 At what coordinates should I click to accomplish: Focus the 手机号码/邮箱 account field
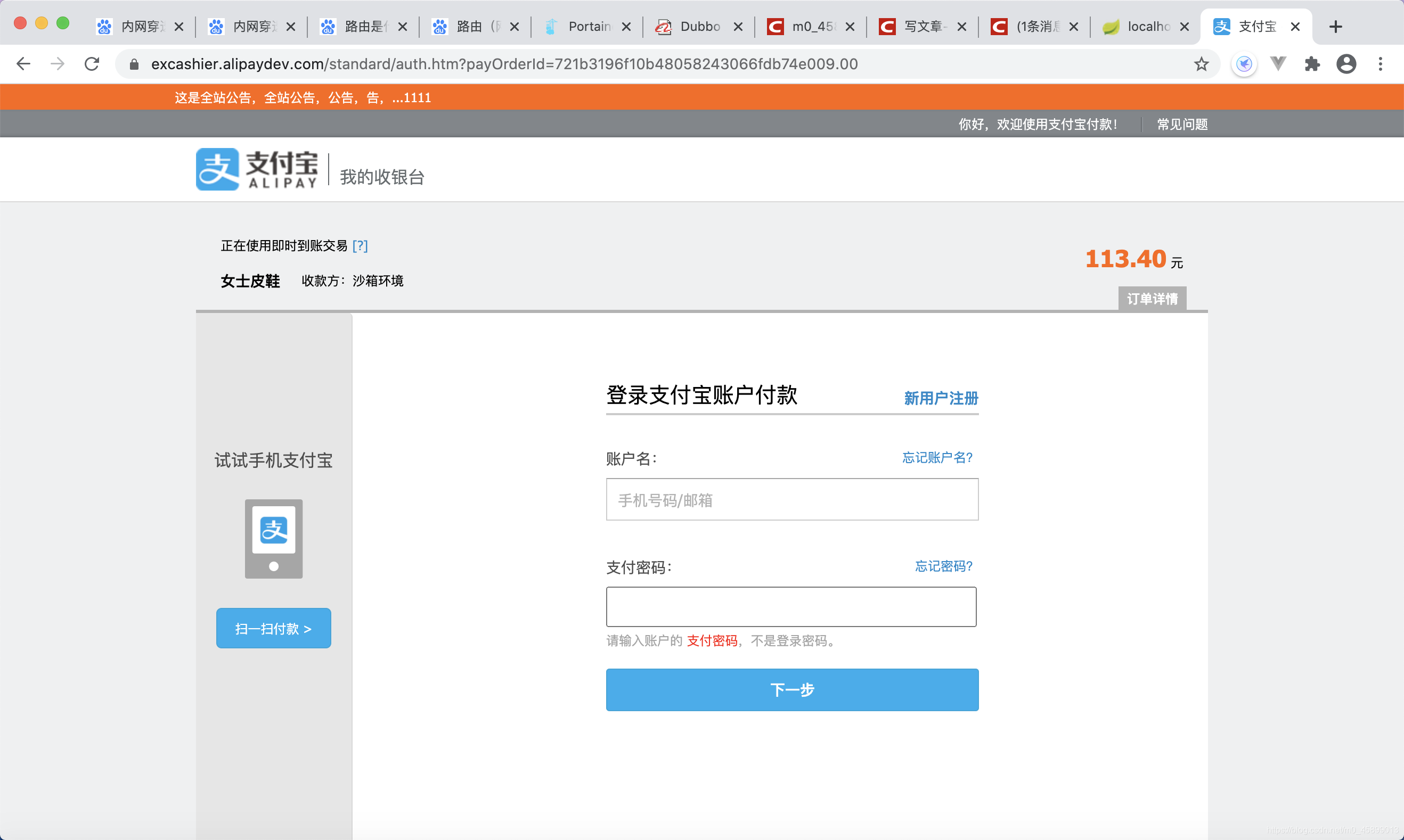click(x=792, y=499)
